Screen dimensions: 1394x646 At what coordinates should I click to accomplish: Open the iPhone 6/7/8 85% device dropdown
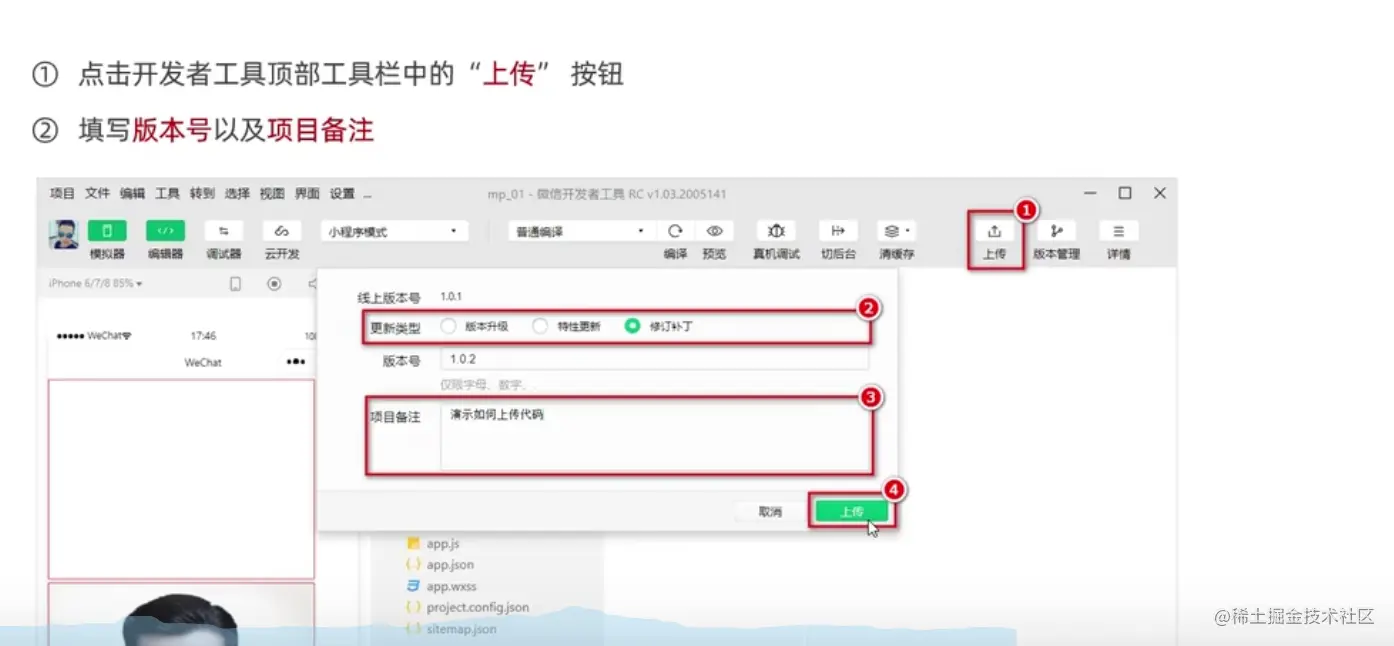(x=96, y=284)
